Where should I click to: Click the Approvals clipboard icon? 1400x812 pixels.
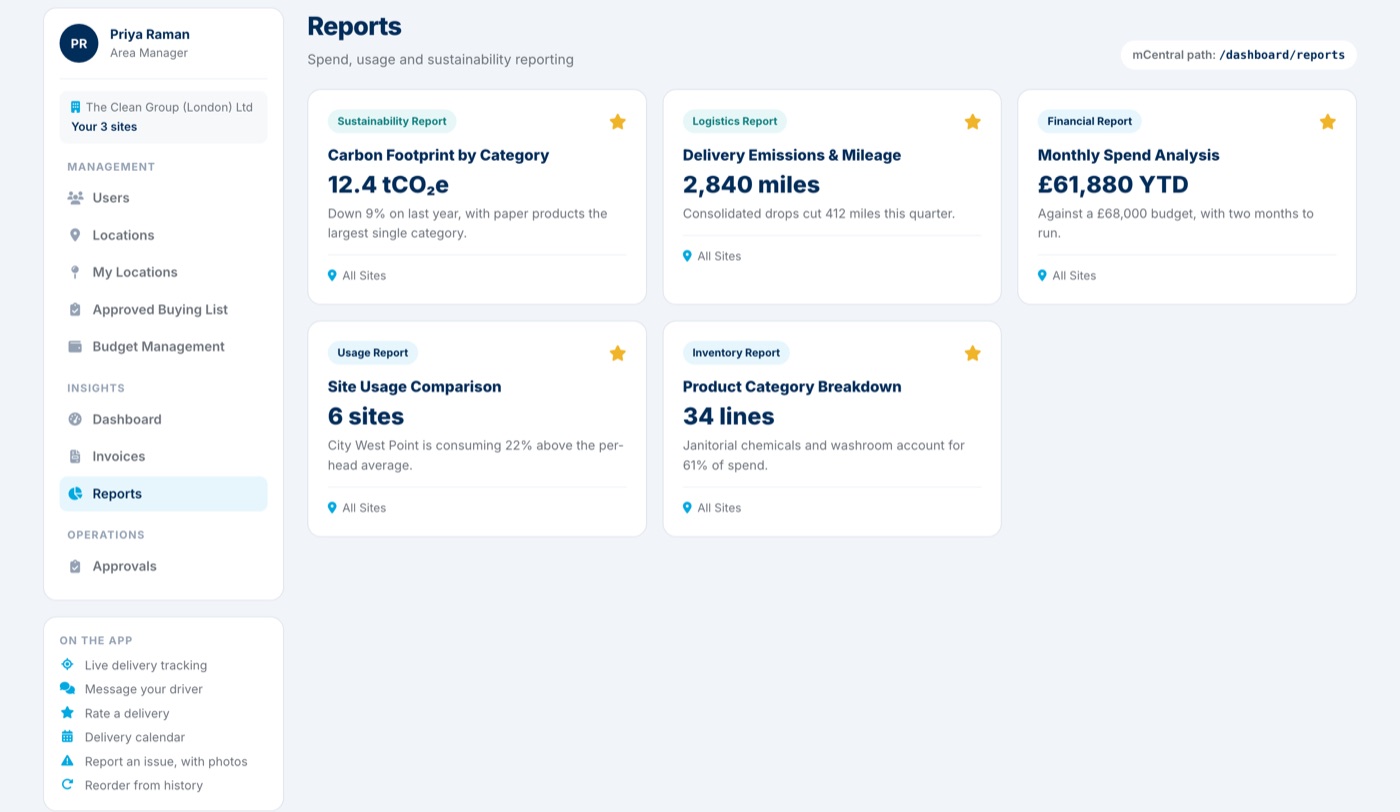[75, 566]
